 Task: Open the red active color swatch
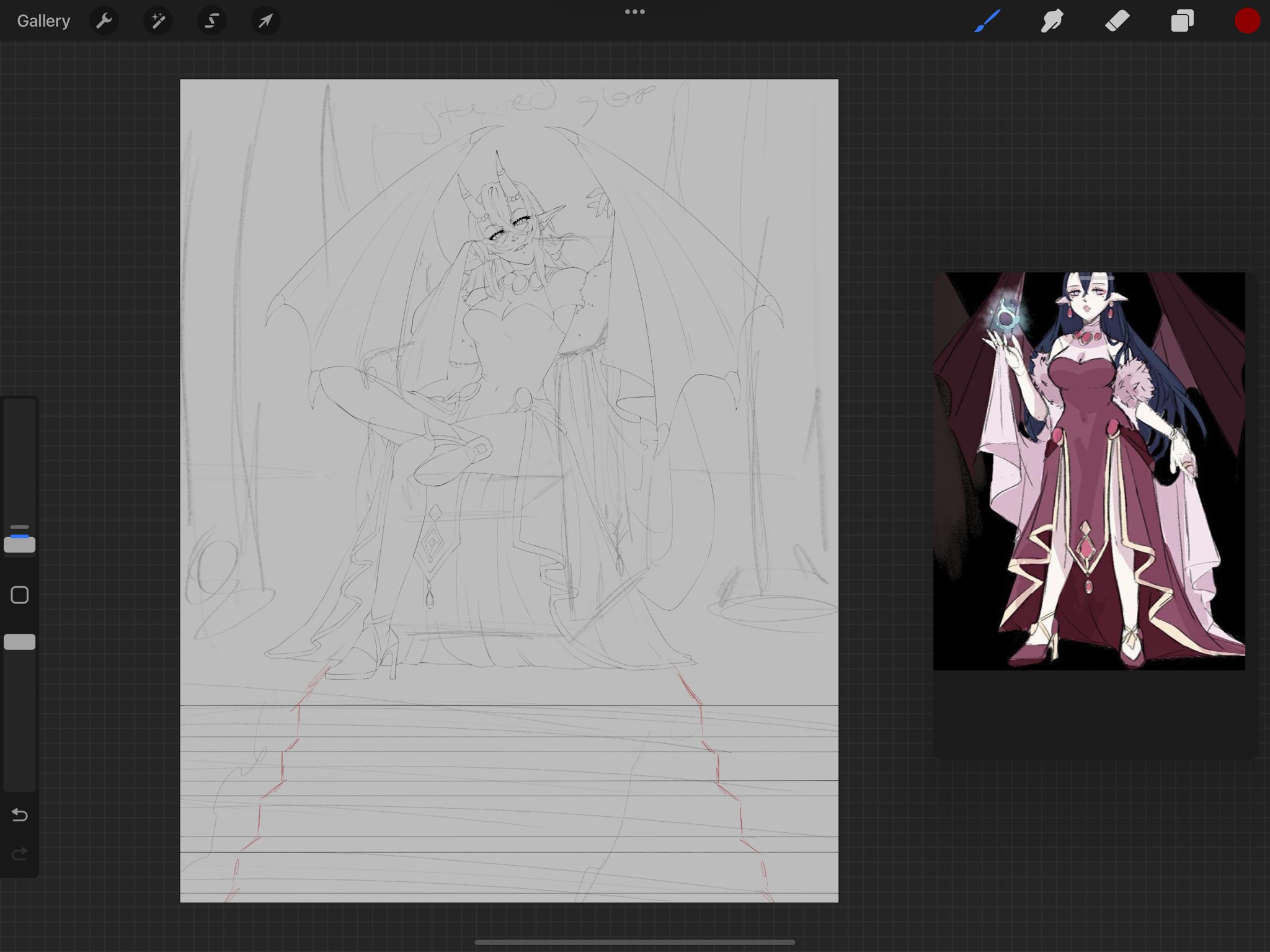[1246, 21]
